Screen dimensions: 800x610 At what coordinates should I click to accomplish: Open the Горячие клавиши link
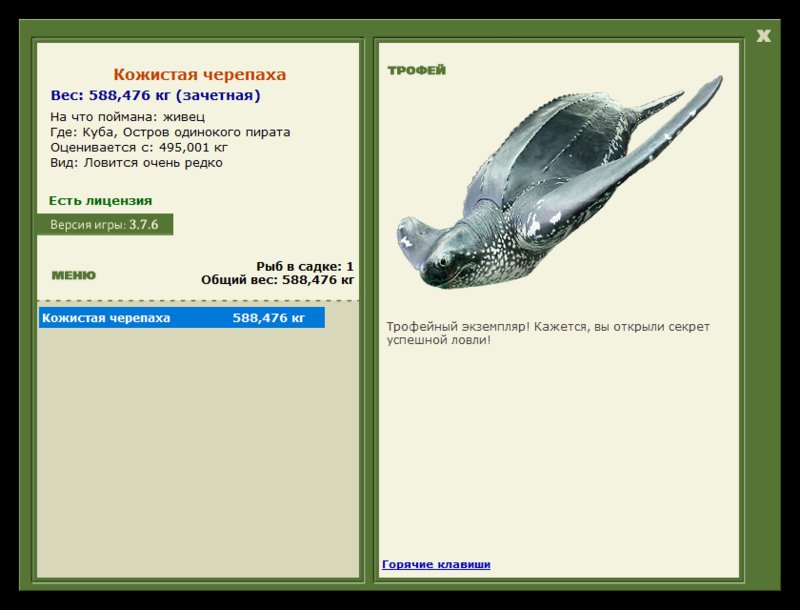click(x=436, y=564)
